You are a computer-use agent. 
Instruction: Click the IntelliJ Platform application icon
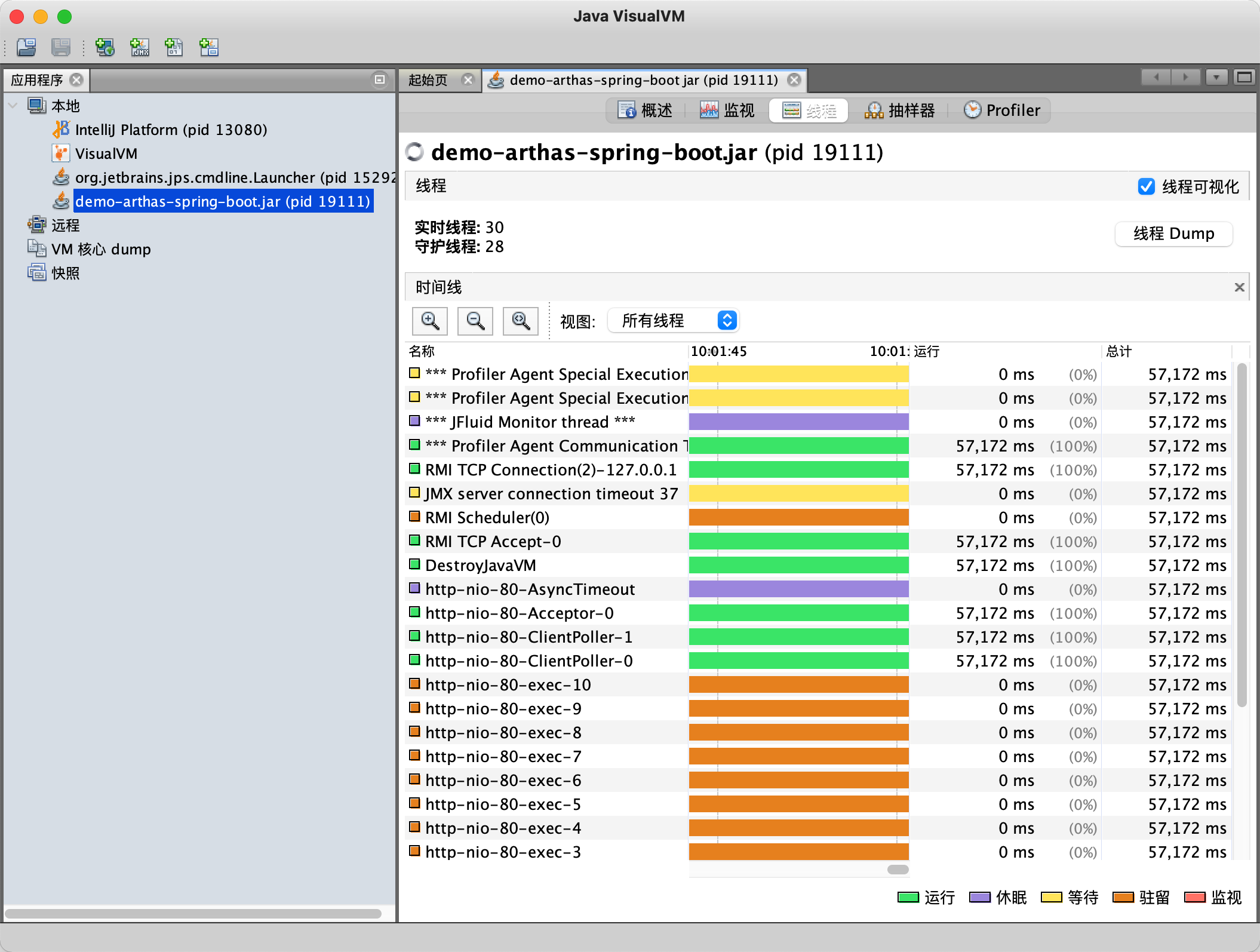point(61,130)
